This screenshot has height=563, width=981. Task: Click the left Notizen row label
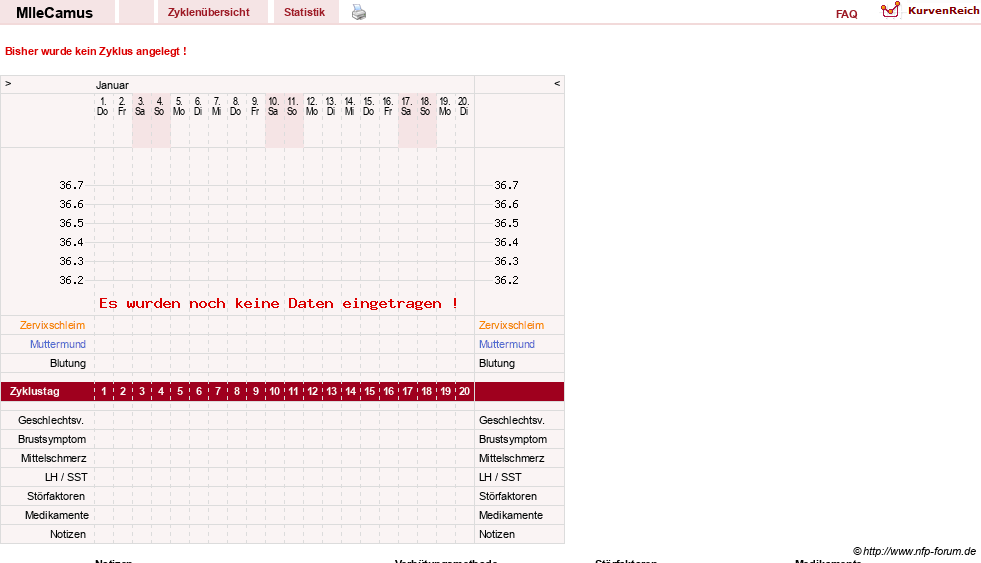pyautogui.click(x=68, y=534)
